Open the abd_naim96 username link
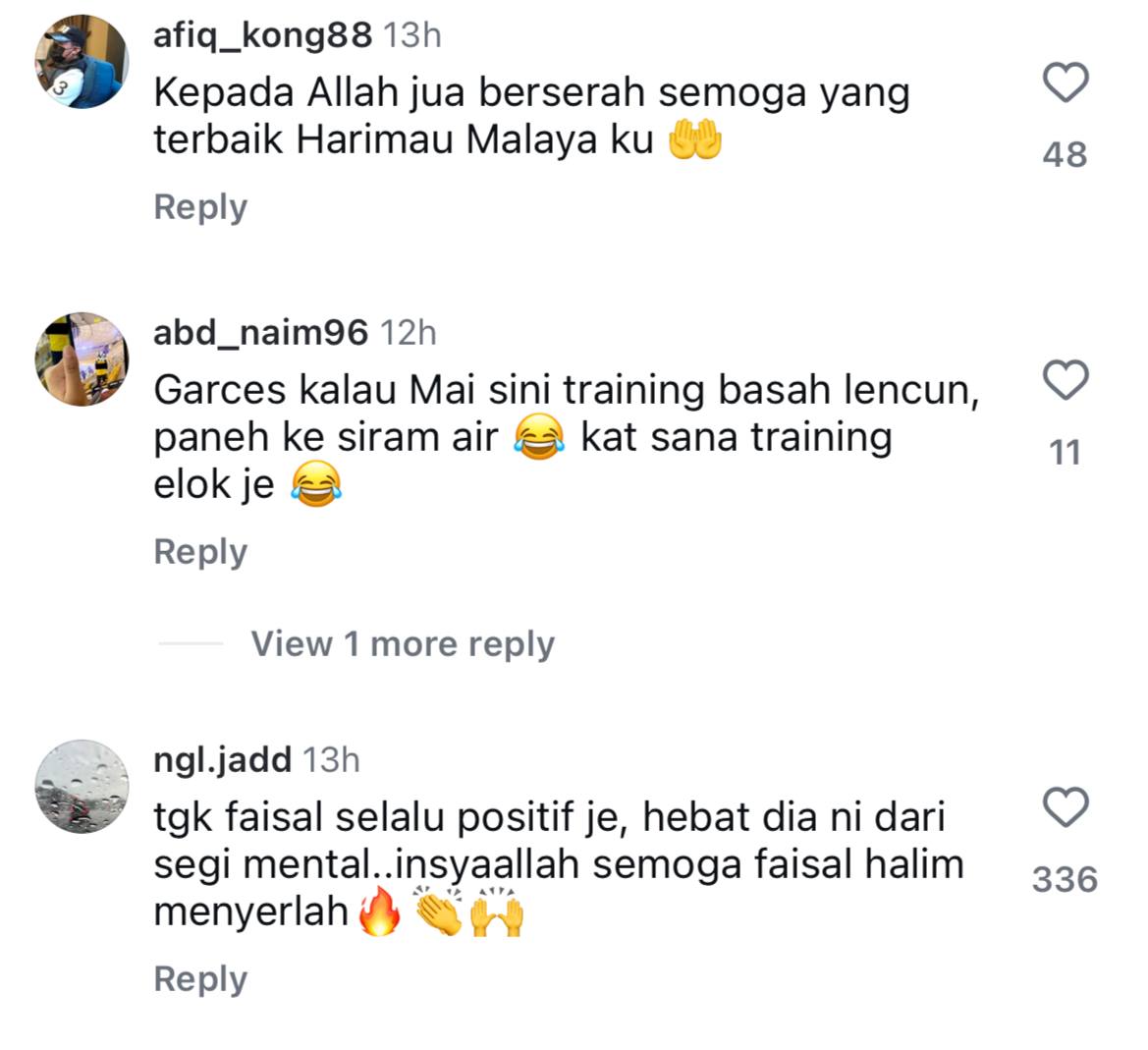1148x1050 pixels. tap(260, 333)
